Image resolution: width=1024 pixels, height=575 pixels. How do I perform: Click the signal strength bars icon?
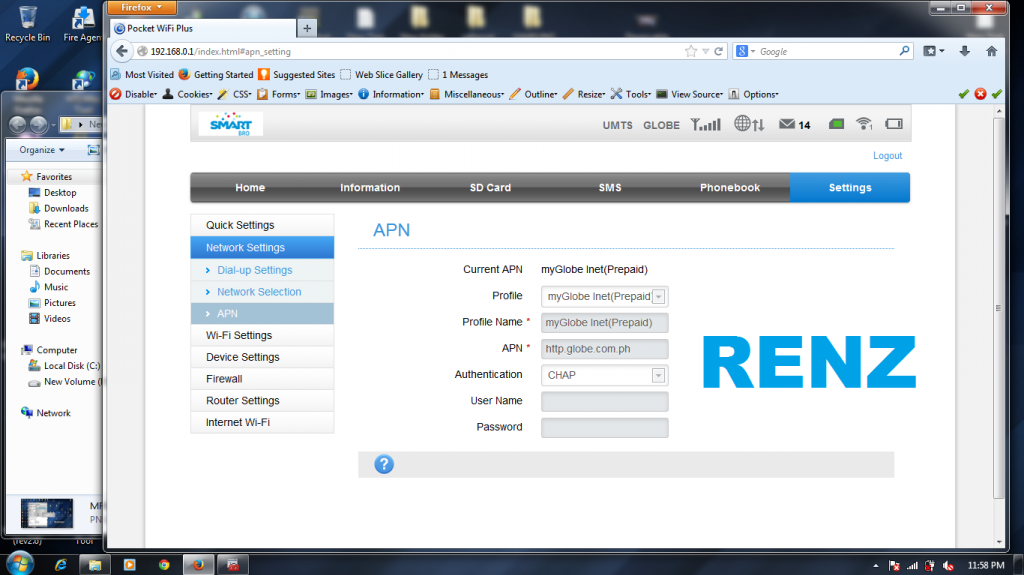click(706, 124)
